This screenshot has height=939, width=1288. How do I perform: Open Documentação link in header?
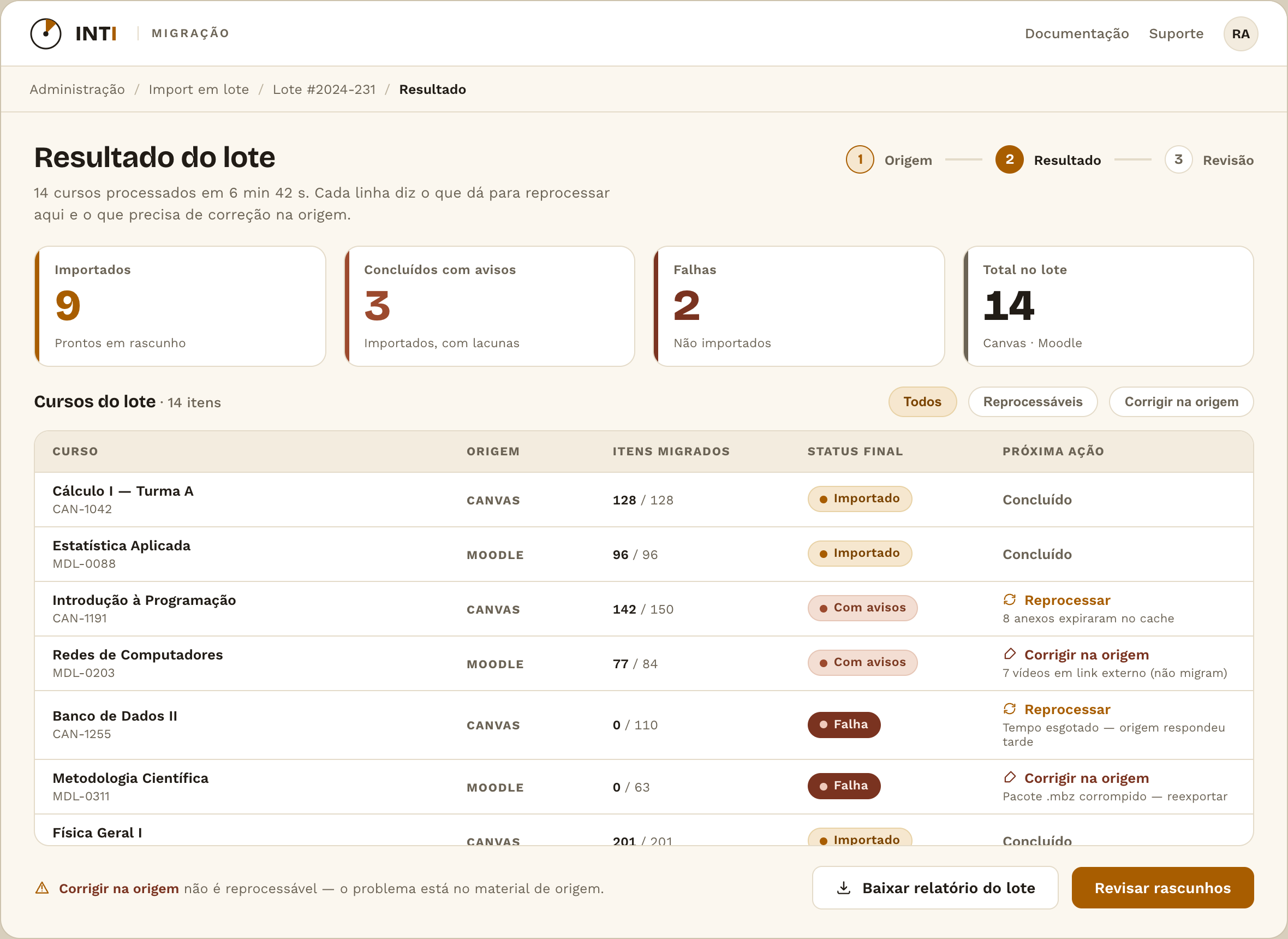point(1076,33)
